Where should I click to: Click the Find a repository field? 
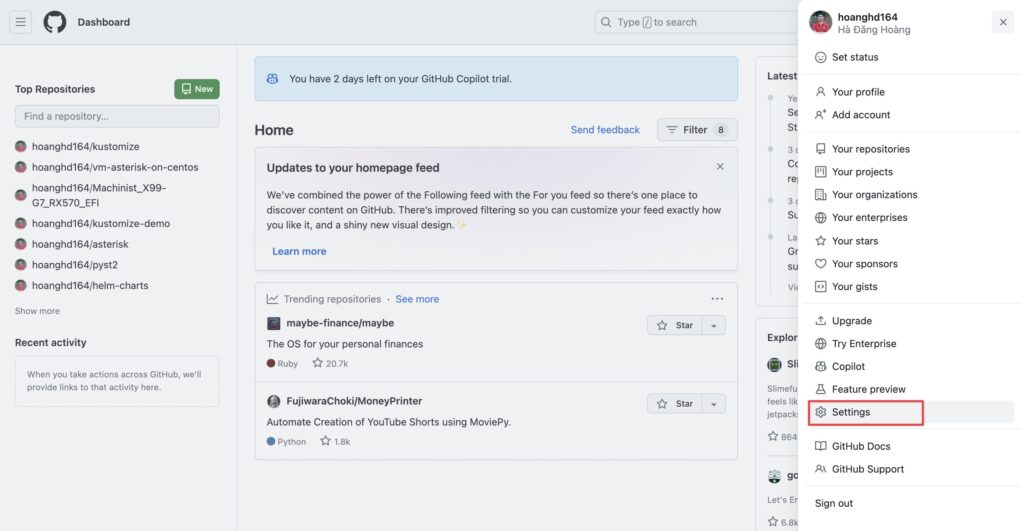point(118,116)
